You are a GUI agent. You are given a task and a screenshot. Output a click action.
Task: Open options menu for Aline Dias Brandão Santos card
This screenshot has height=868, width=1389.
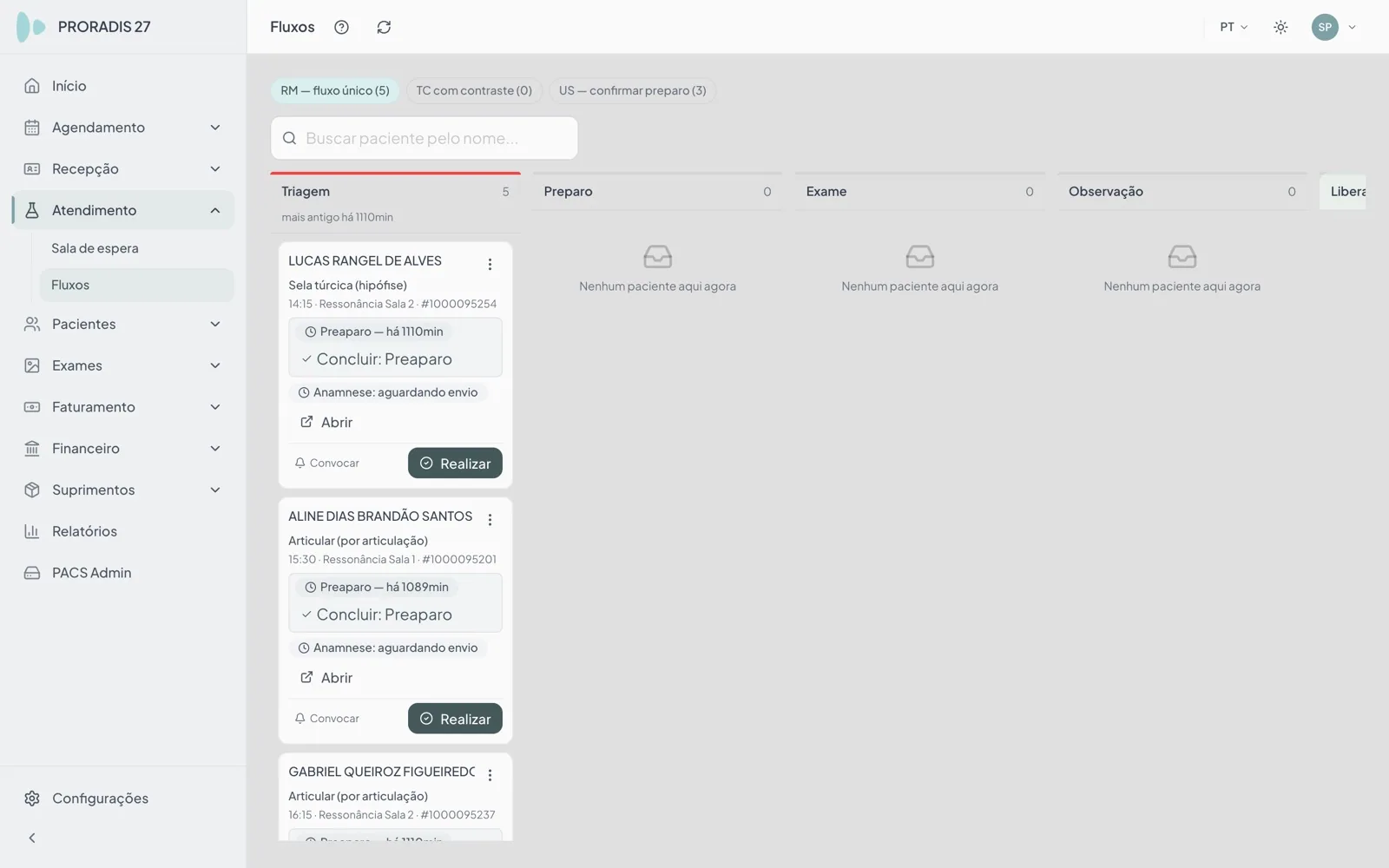(490, 519)
